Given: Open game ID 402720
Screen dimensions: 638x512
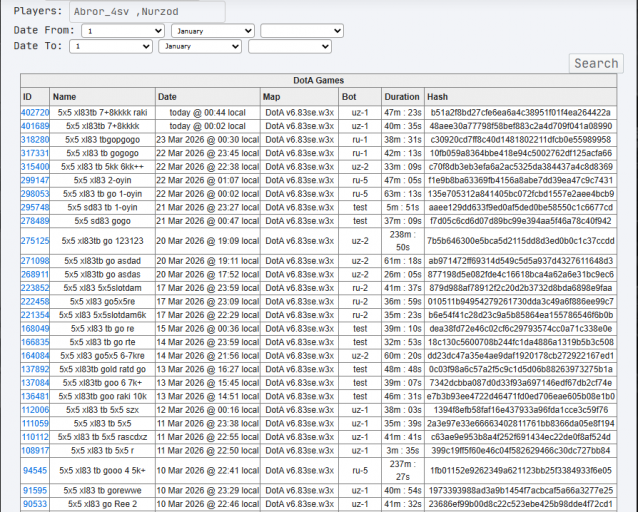Looking at the screenshot, I should tap(35, 113).
